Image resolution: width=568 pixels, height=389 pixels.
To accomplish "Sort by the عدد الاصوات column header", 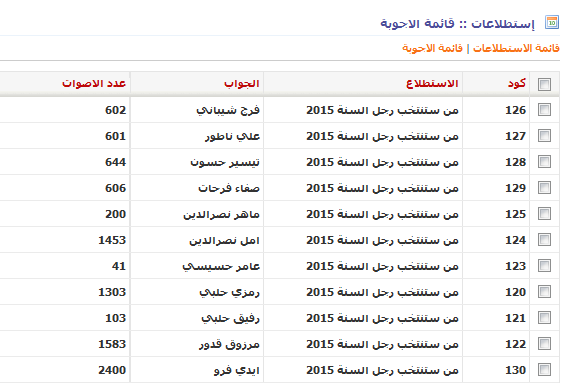I will click(x=94, y=84).
